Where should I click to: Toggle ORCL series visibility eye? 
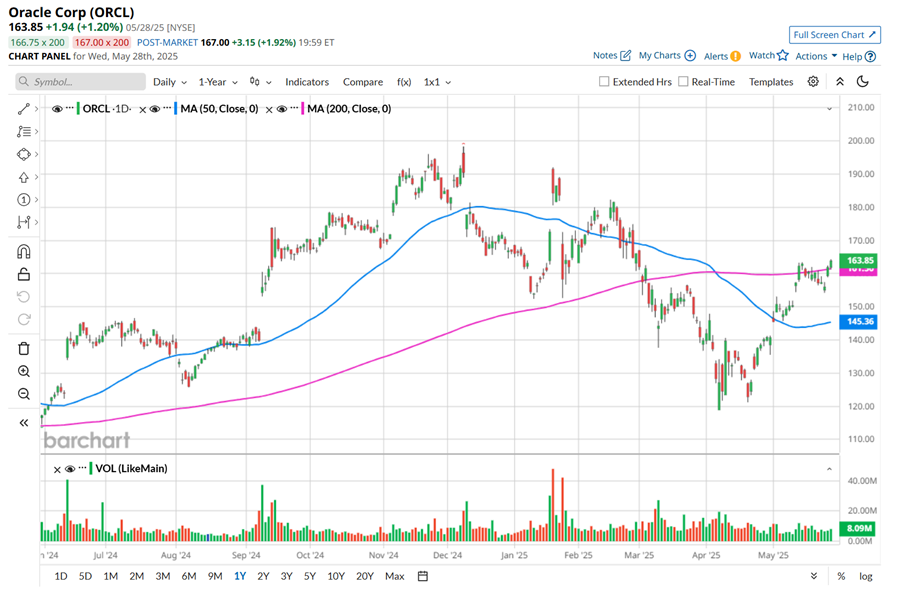pos(57,109)
